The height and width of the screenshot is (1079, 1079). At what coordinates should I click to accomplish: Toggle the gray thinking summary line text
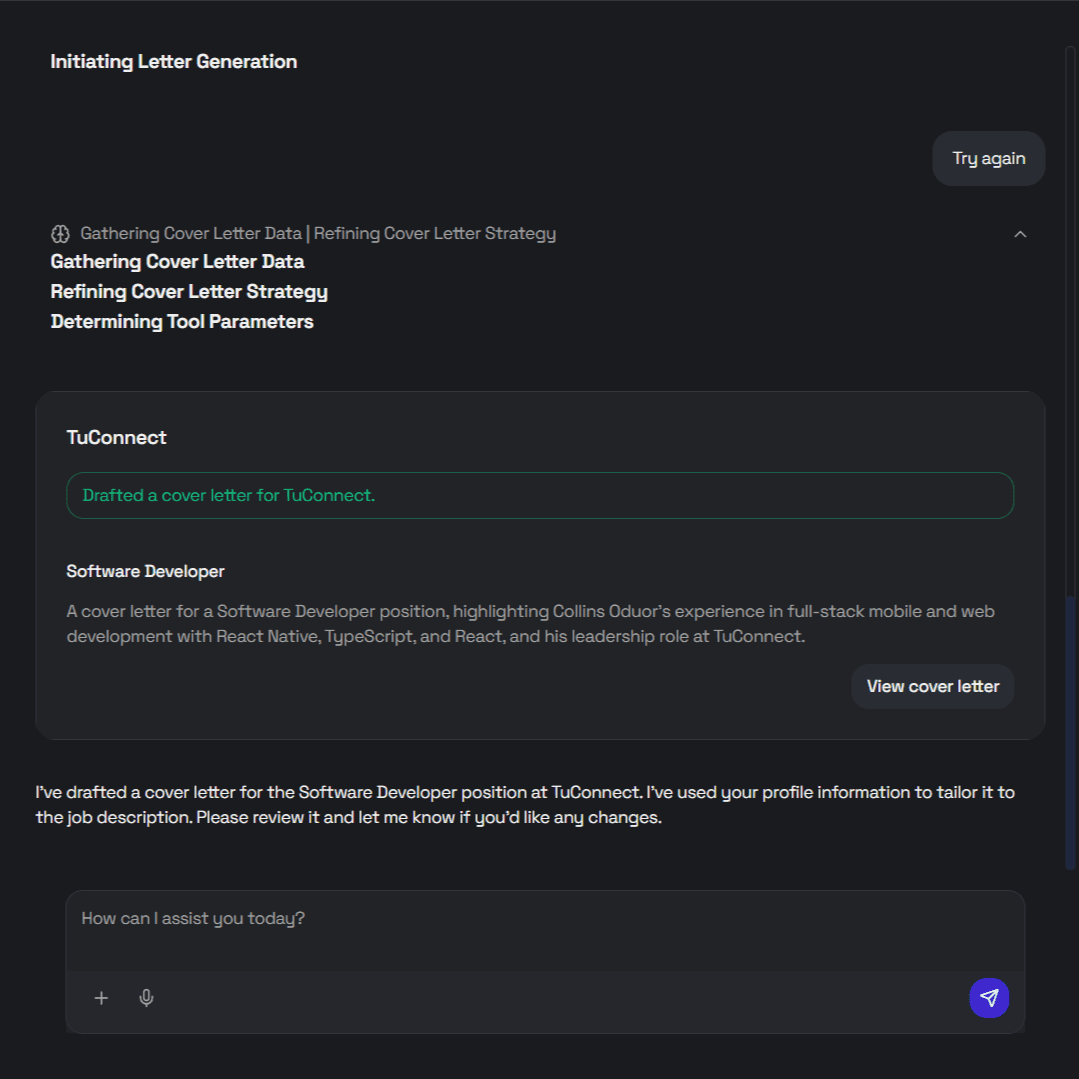[x=318, y=234]
